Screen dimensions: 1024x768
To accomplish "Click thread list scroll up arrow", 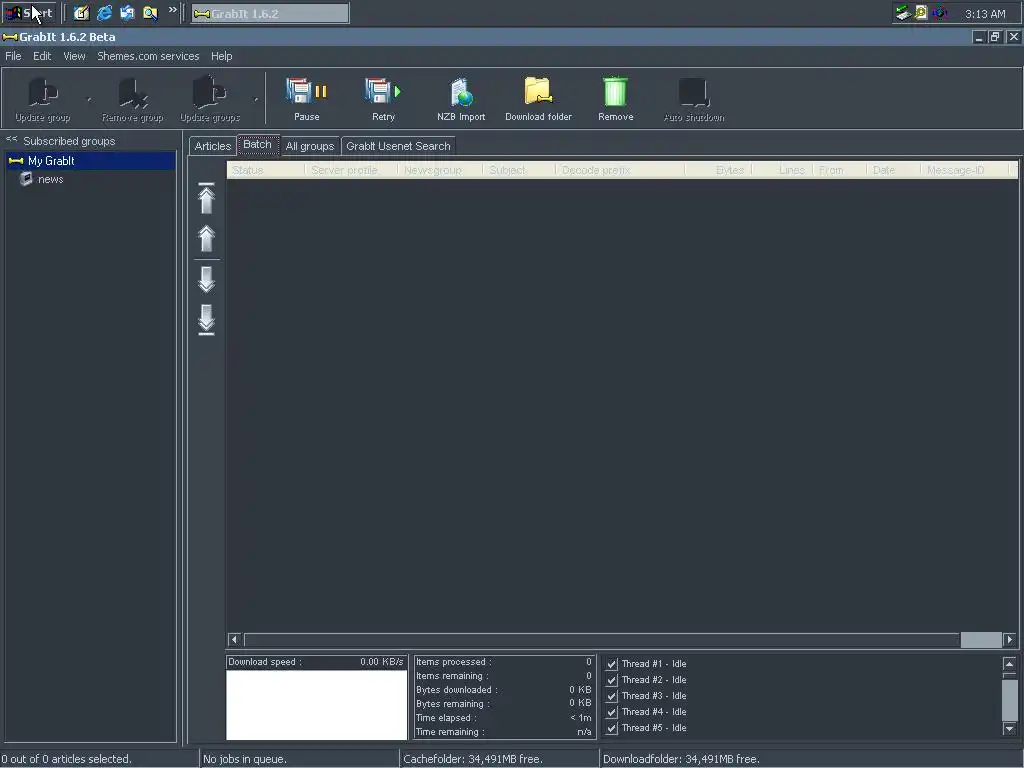I will 1009,664.
